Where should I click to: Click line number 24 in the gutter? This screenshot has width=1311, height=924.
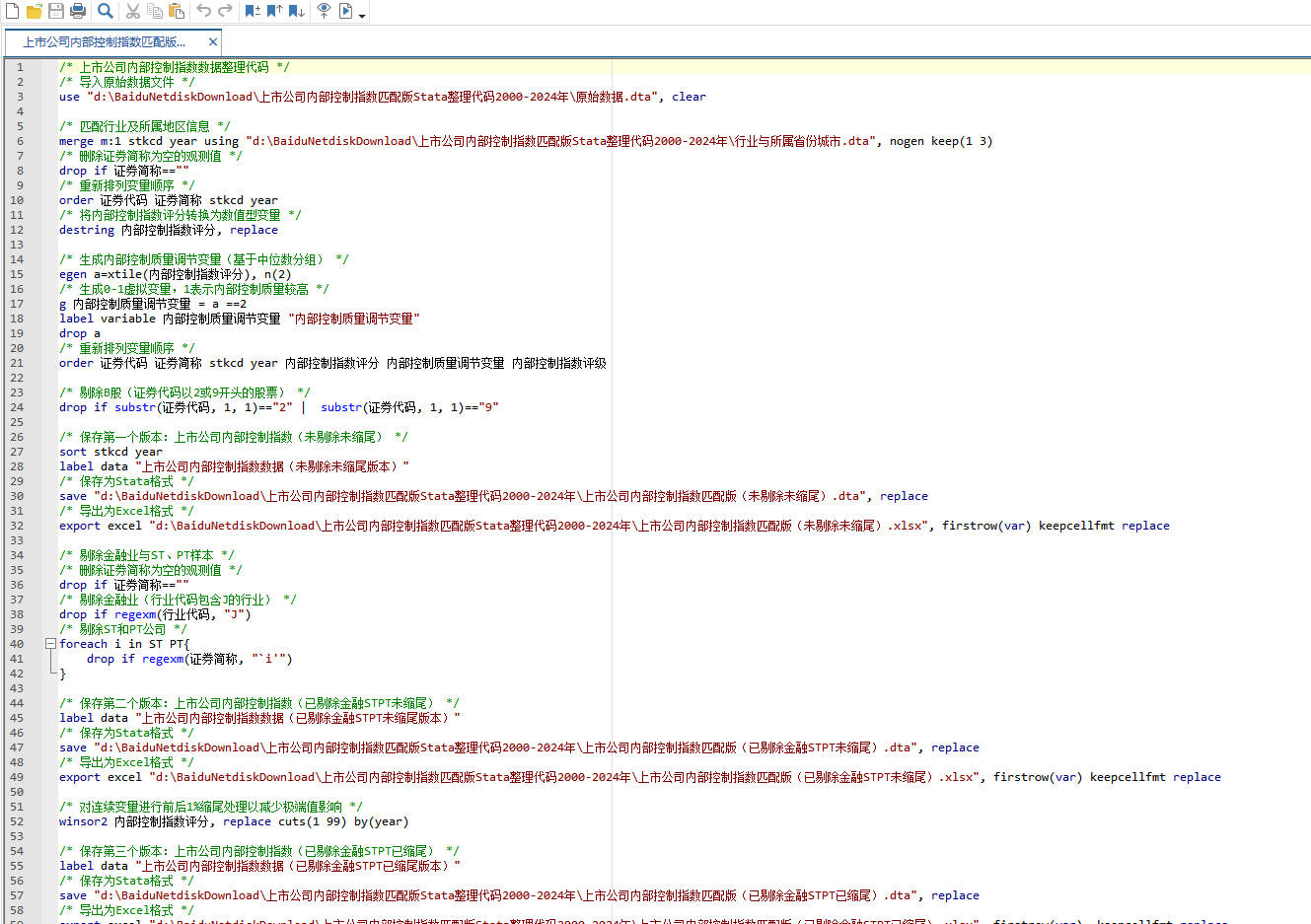pyautogui.click(x=18, y=407)
